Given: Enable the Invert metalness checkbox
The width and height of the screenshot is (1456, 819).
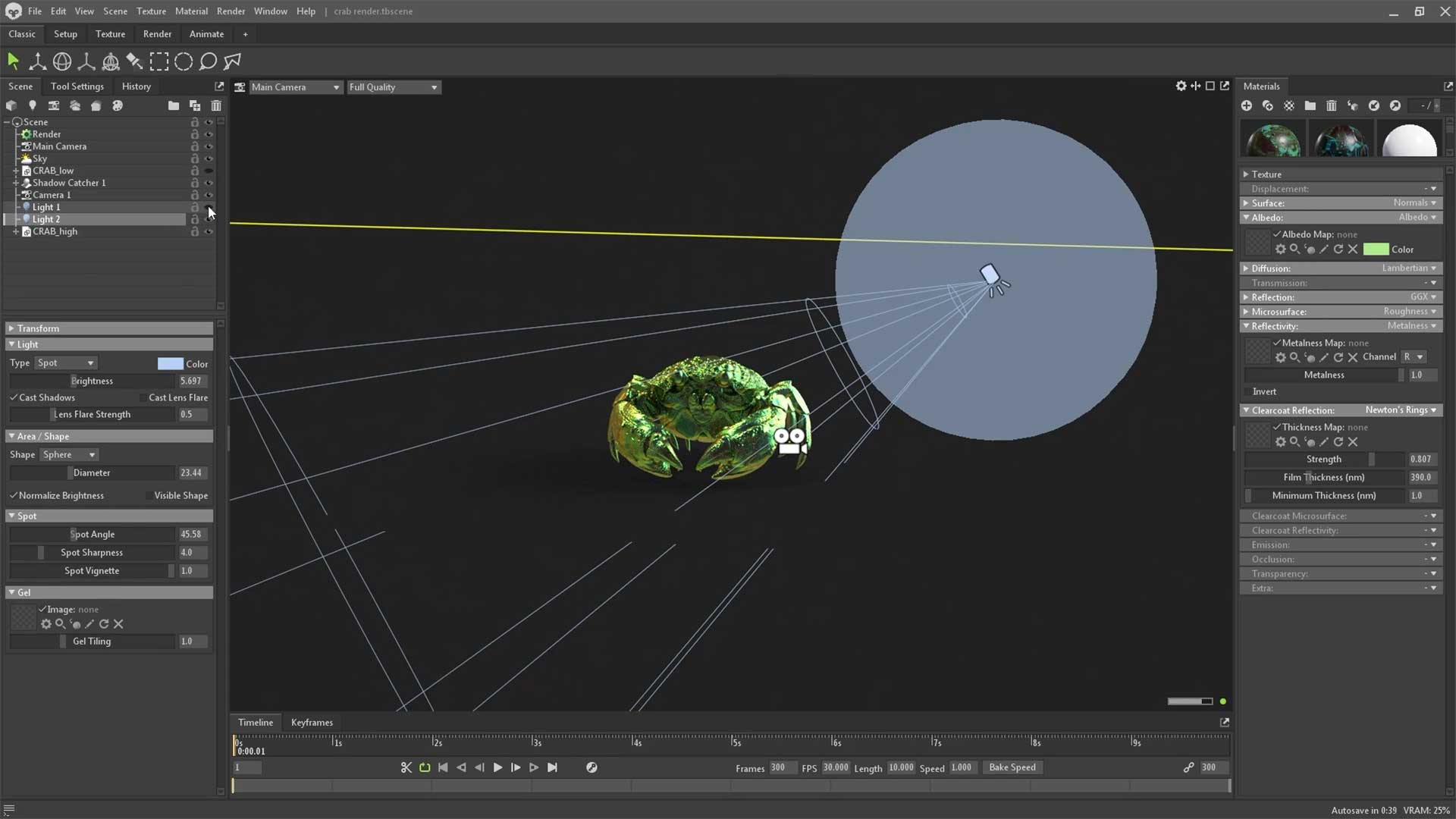Looking at the screenshot, I should click(1247, 391).
